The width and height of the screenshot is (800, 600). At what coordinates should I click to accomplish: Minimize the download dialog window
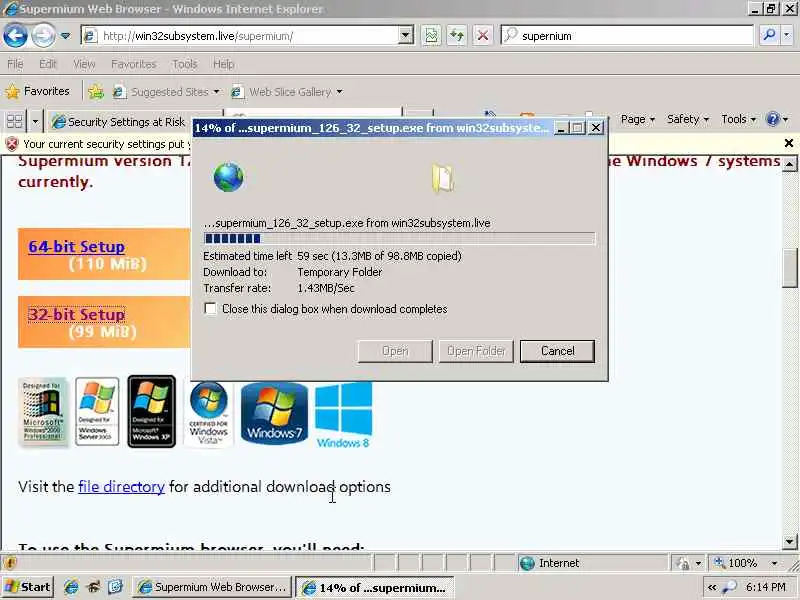(x=561, y=128)
